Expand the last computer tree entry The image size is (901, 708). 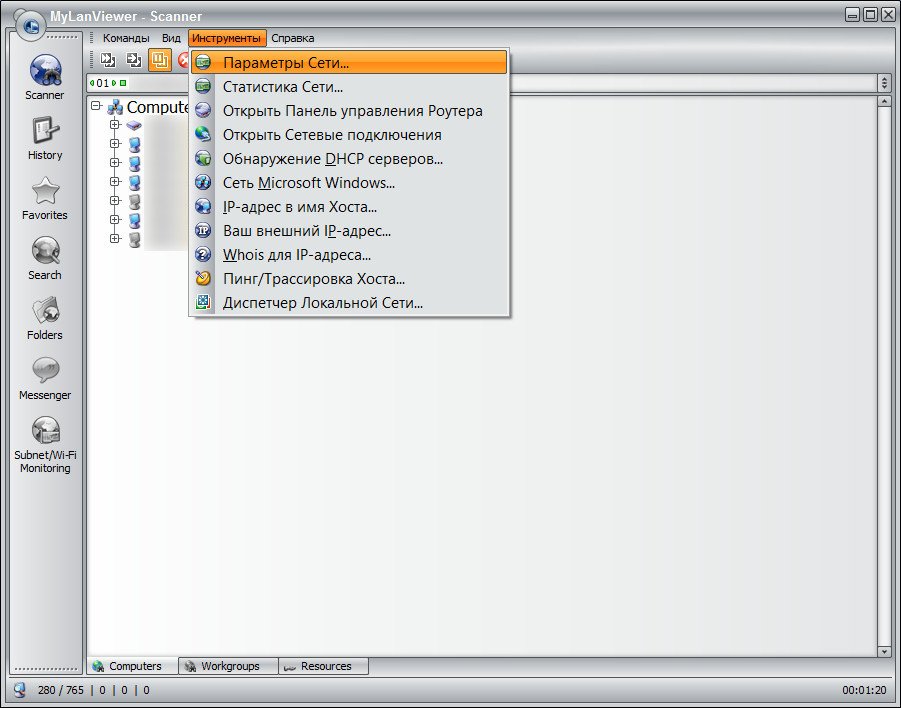pyautogui.click(x=115, y=238)
